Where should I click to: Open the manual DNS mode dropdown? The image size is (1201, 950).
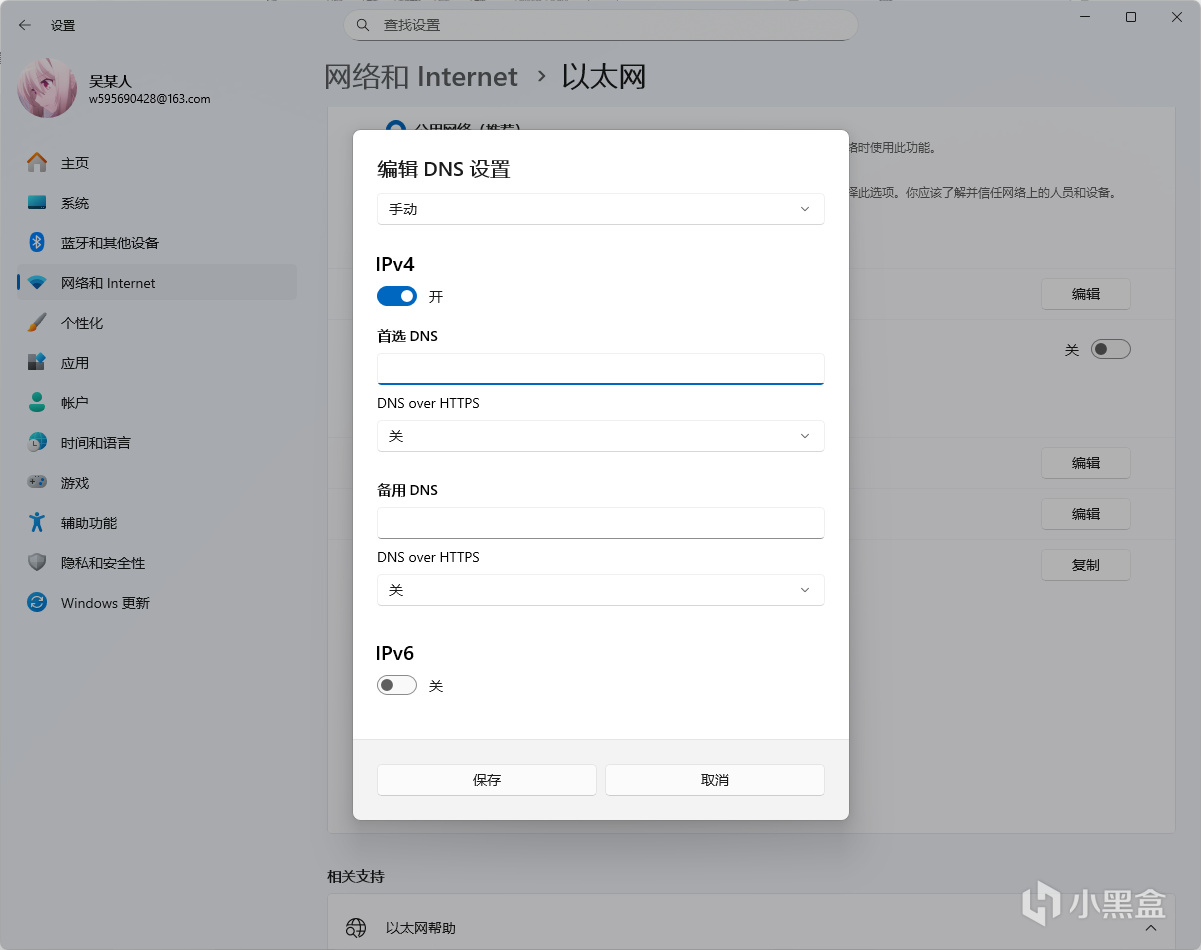[x=600, y=209]
